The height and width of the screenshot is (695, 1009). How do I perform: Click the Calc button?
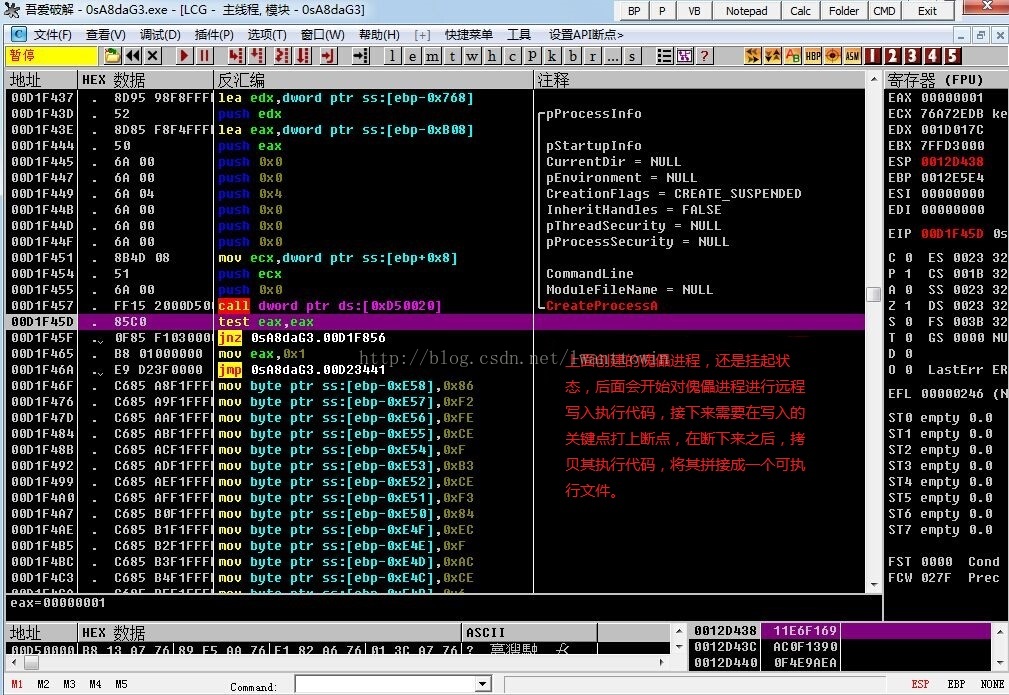801,10
